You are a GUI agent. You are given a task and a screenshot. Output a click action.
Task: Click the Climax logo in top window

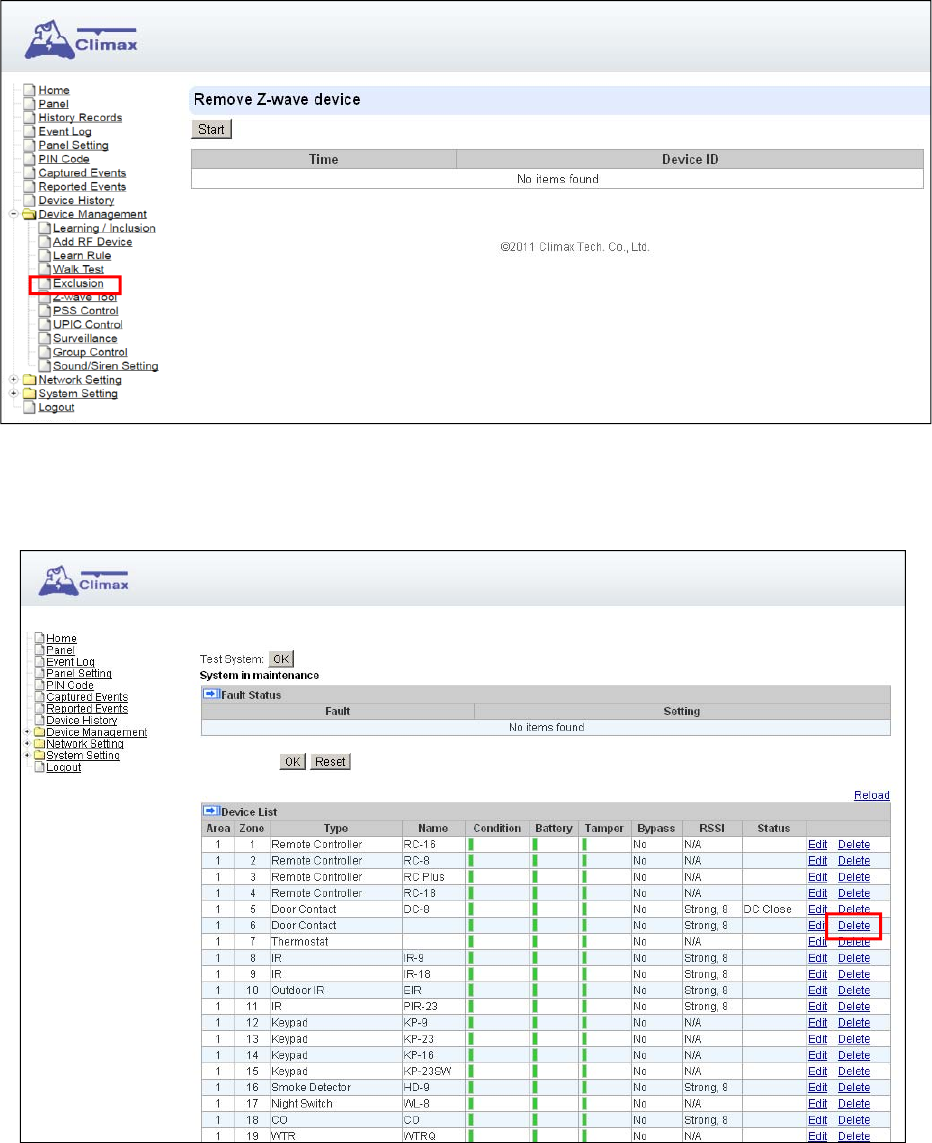coord(81,40)
